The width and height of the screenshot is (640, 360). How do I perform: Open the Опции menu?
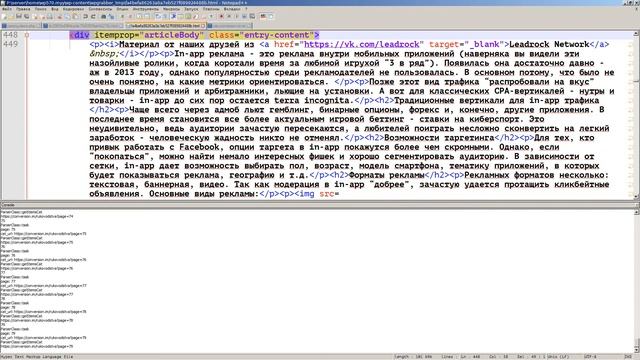pyautogui.click(x=122, y=9)
